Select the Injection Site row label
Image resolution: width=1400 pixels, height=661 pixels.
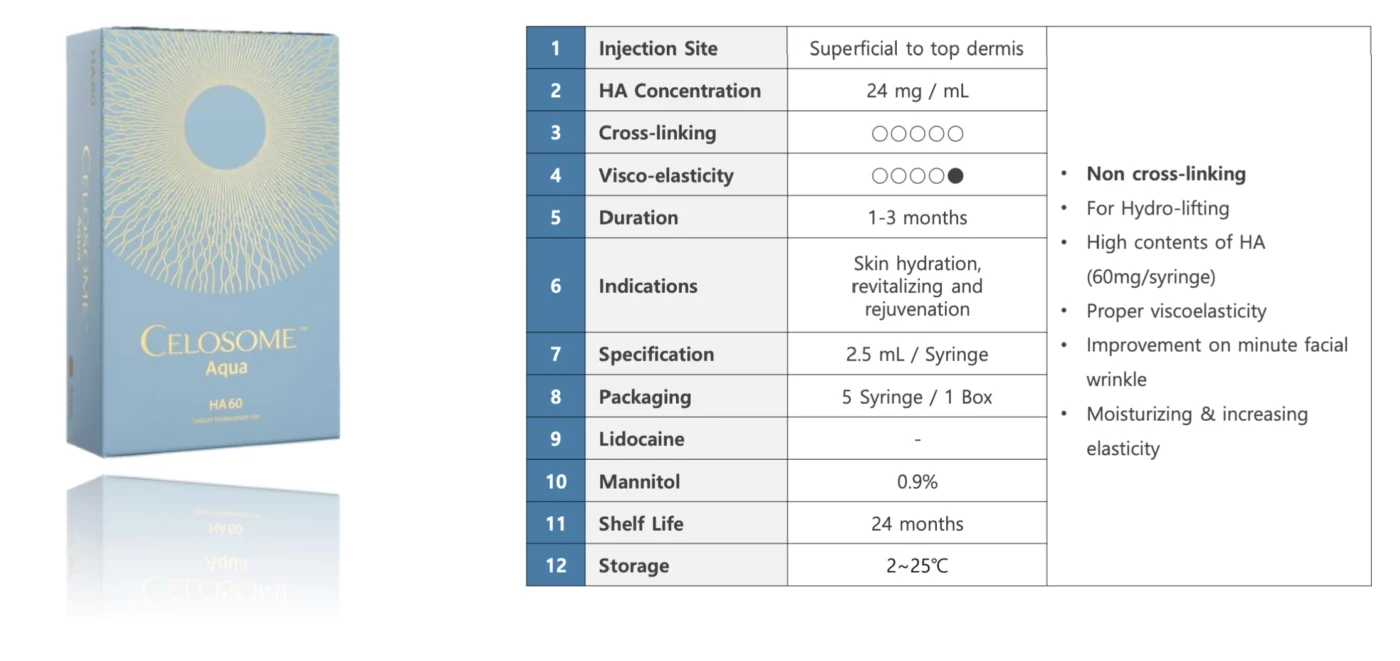point(658,48)
